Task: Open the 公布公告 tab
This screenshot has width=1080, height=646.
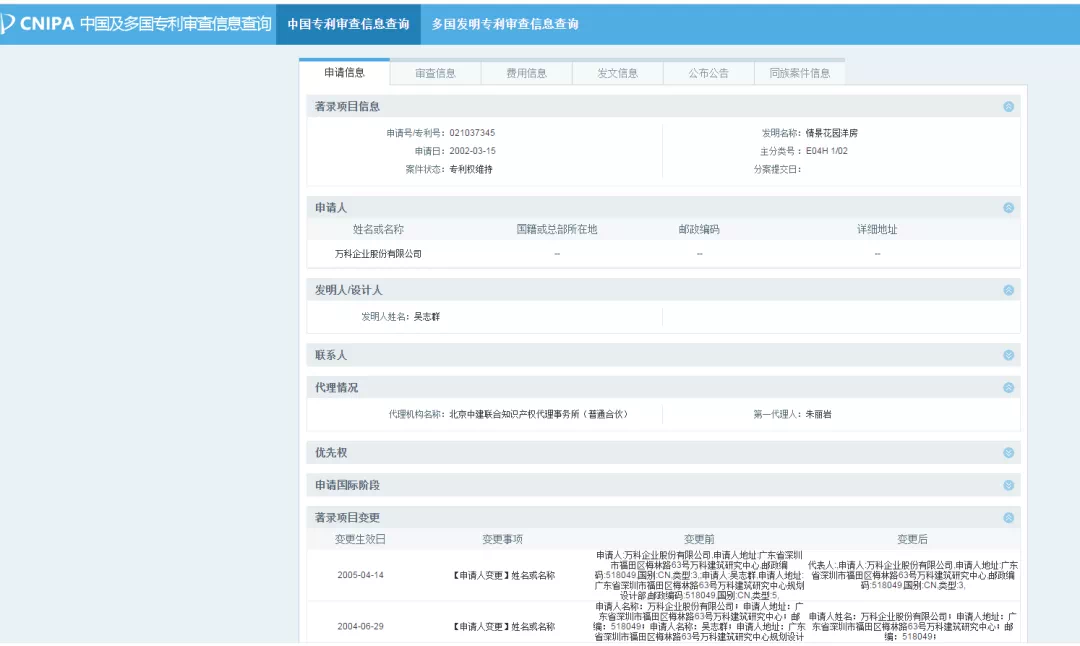Action: 708,73
